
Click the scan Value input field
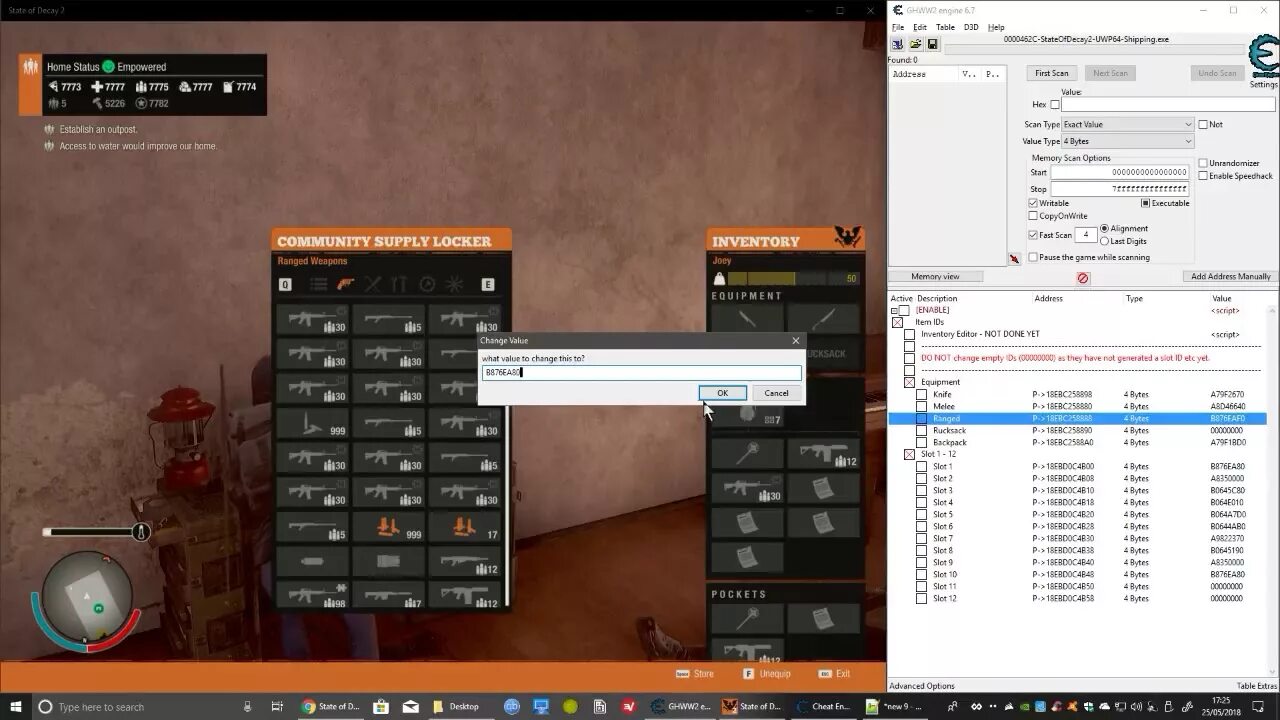coord(1168,104)
